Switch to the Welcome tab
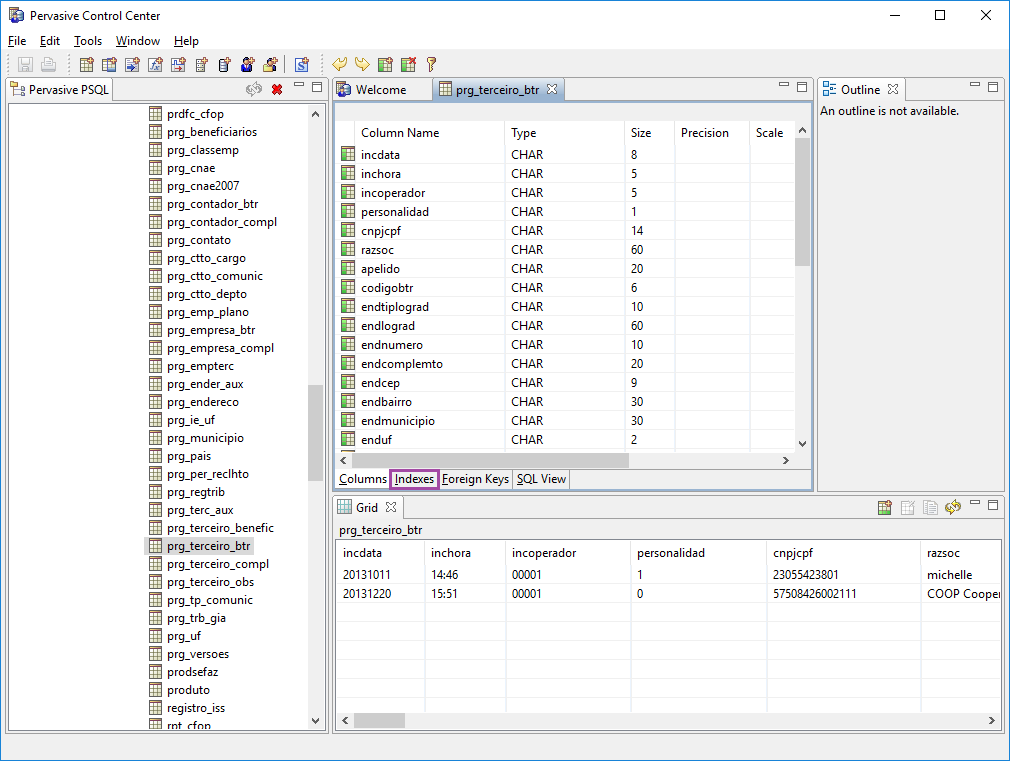The image size is (1010, 761). coord(381,90)
